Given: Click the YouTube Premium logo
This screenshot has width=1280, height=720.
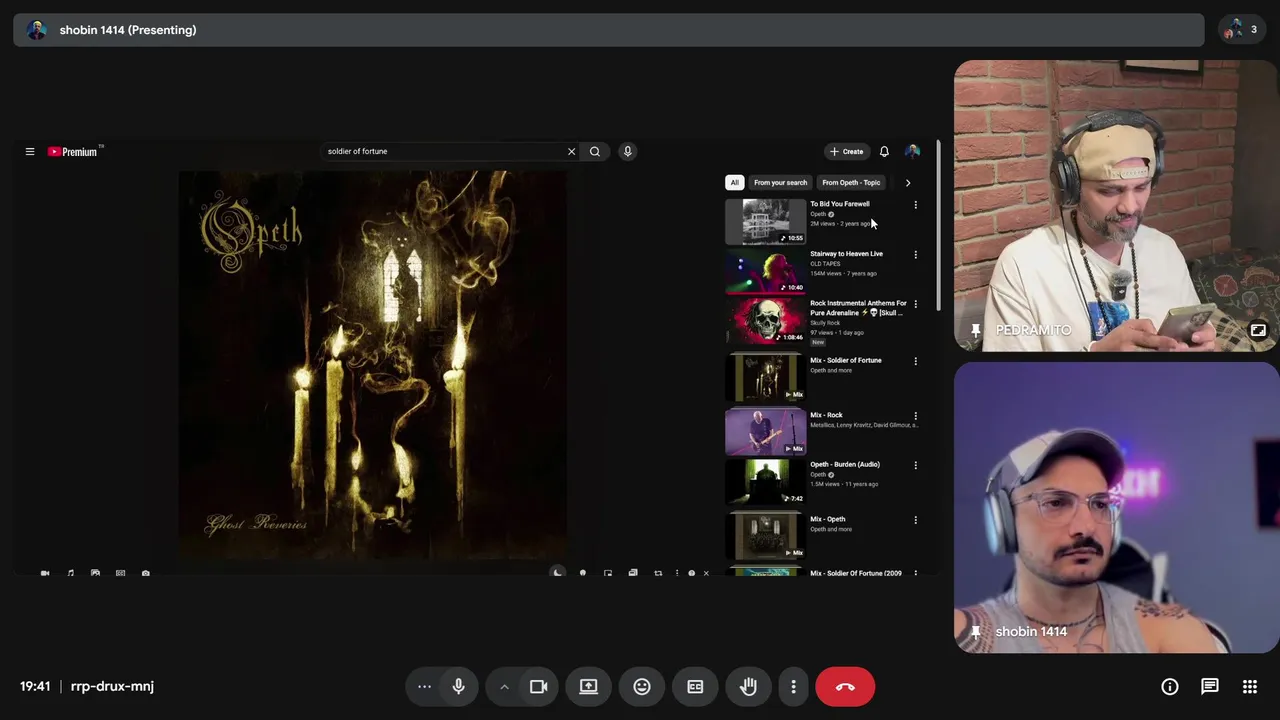Looking at the screenshot, I should 75,152.
